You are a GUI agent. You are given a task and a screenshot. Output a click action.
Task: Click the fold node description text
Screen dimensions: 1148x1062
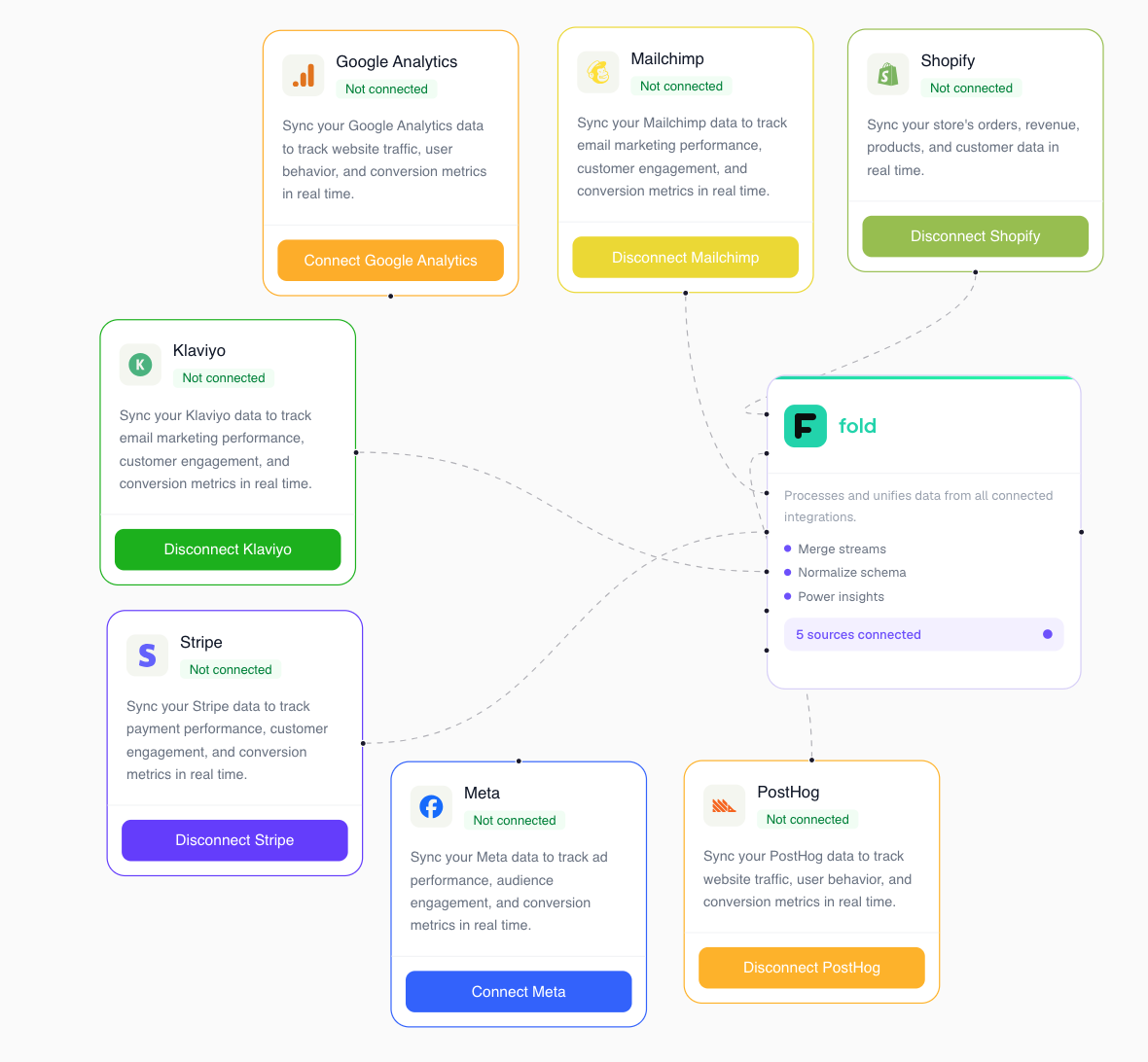pyautogui.click(x=918, y=506)
